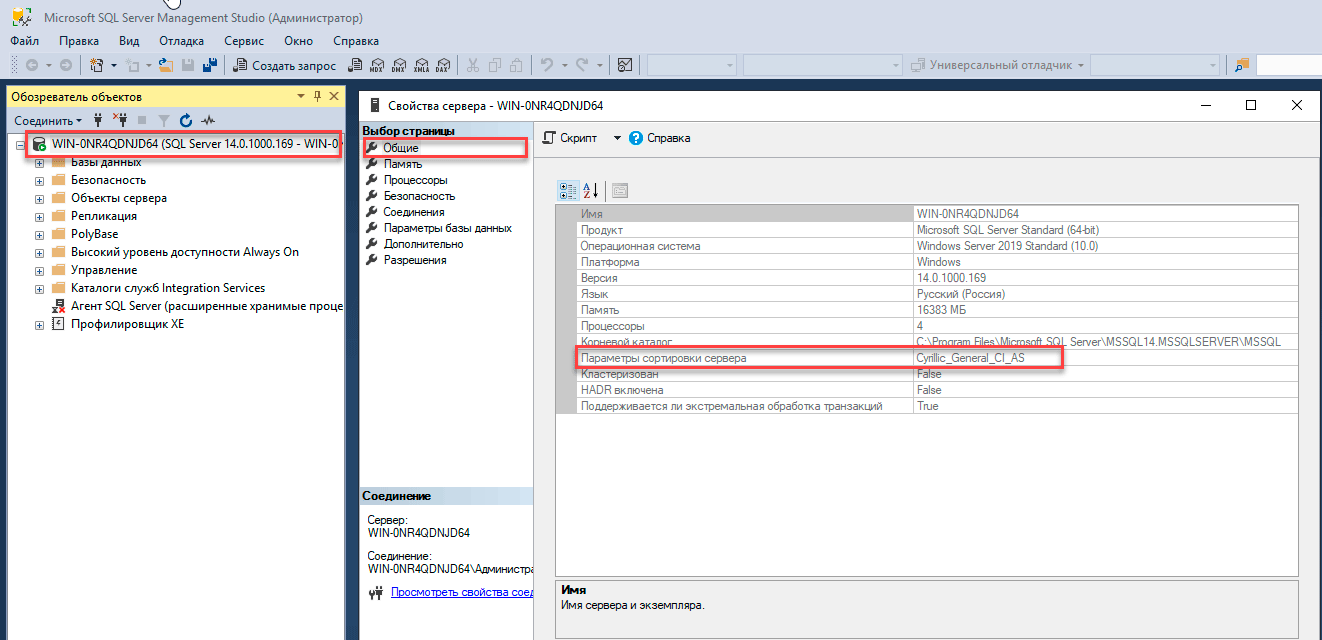Screen dimensions: 1322x640
Task: Open the Скрипт dropdown arrow
Action: click(x=617, y=138)
